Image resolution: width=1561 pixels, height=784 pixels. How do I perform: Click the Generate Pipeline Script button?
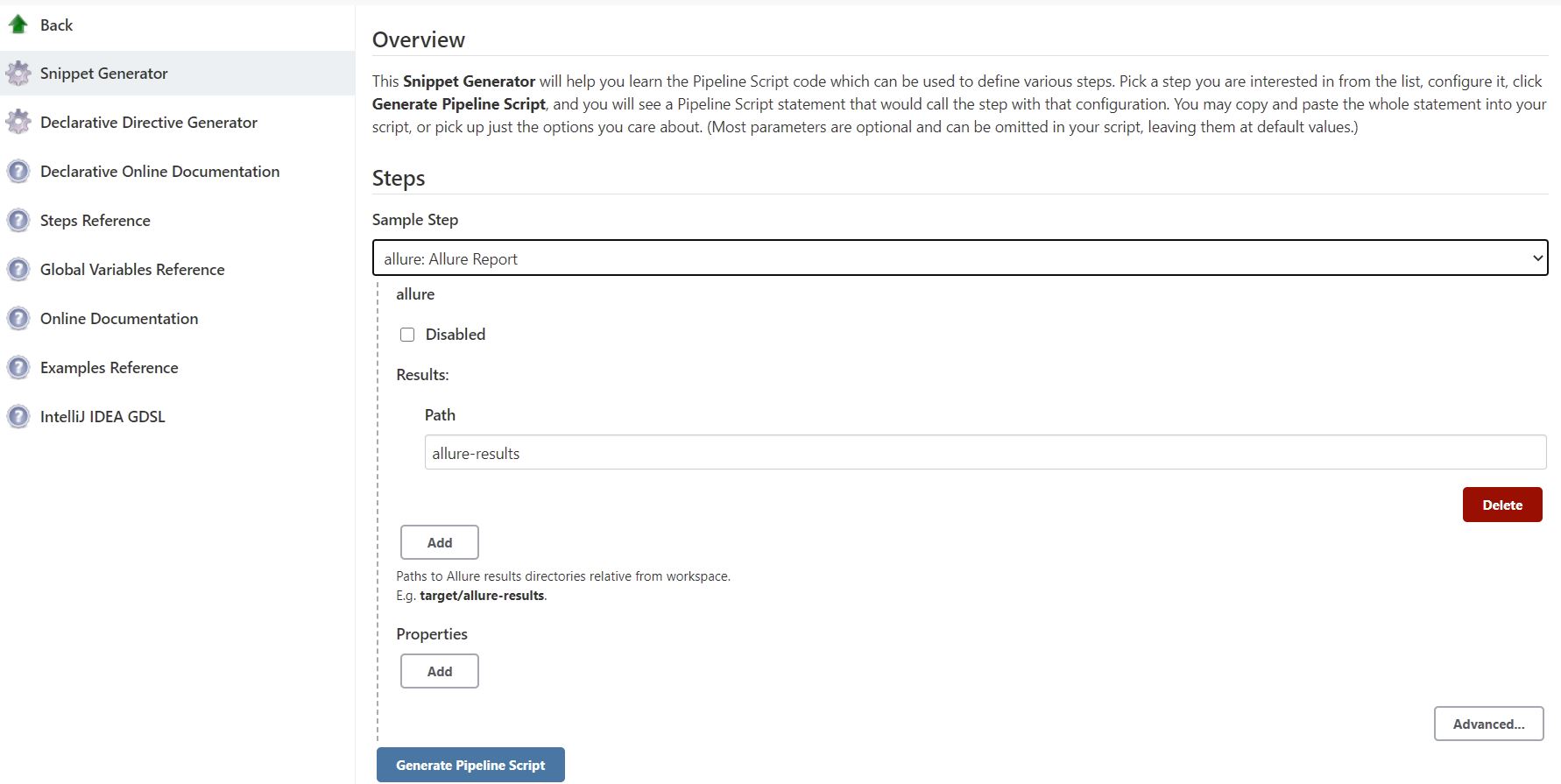tap(470, 764)
